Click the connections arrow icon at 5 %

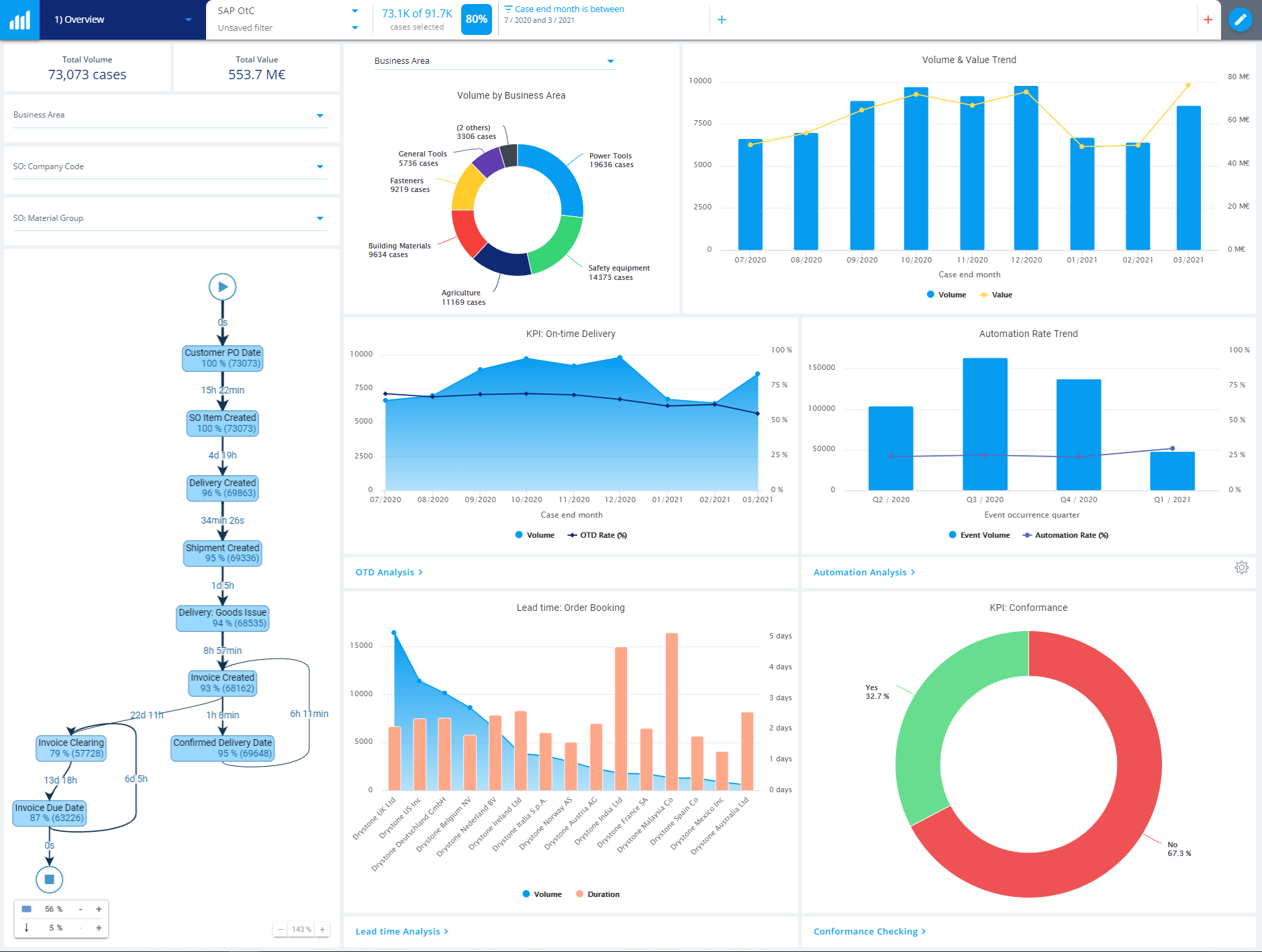[27, 928]
